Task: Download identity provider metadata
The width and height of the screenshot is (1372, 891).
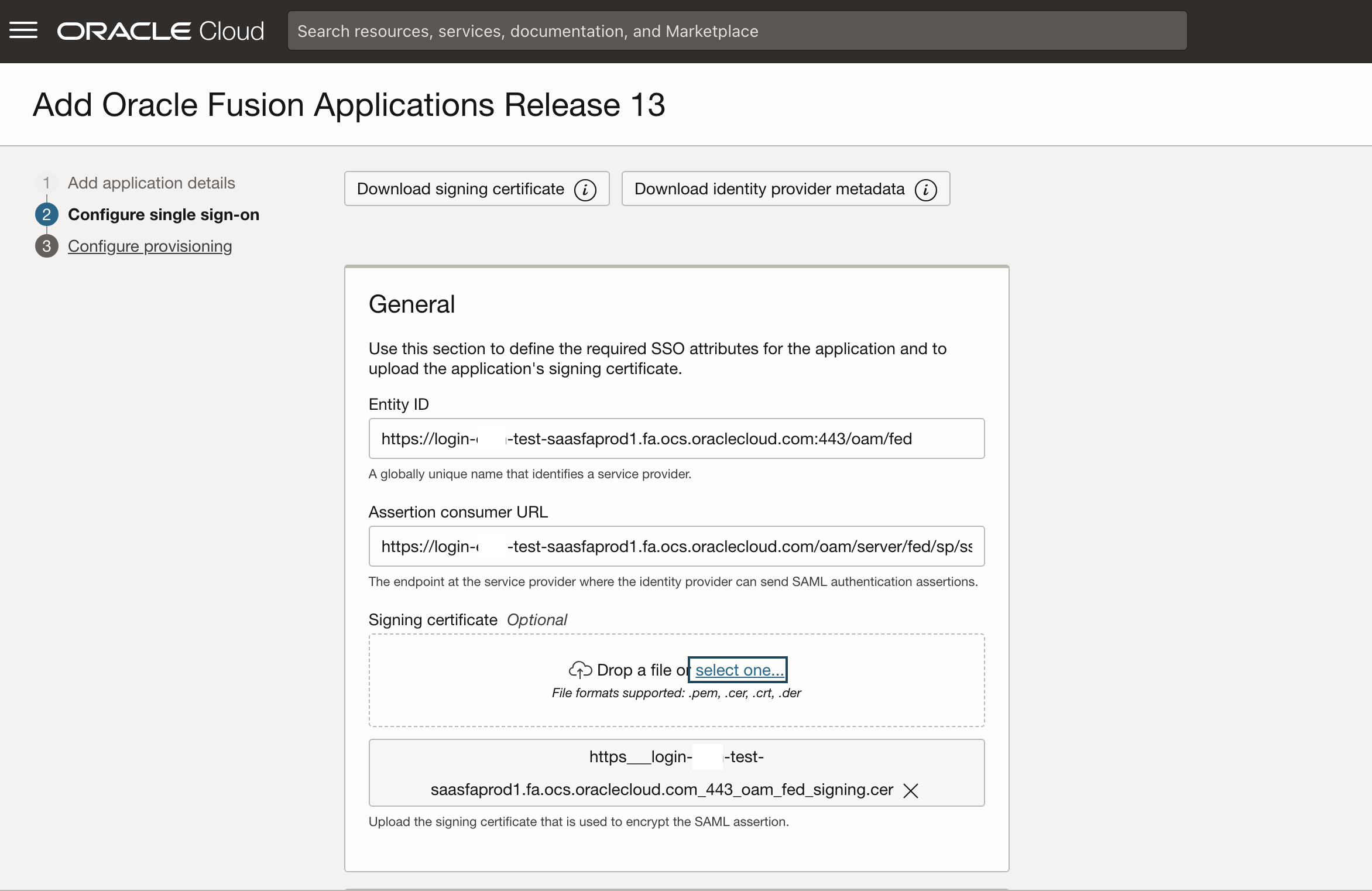Action: (x=769, y=189)
